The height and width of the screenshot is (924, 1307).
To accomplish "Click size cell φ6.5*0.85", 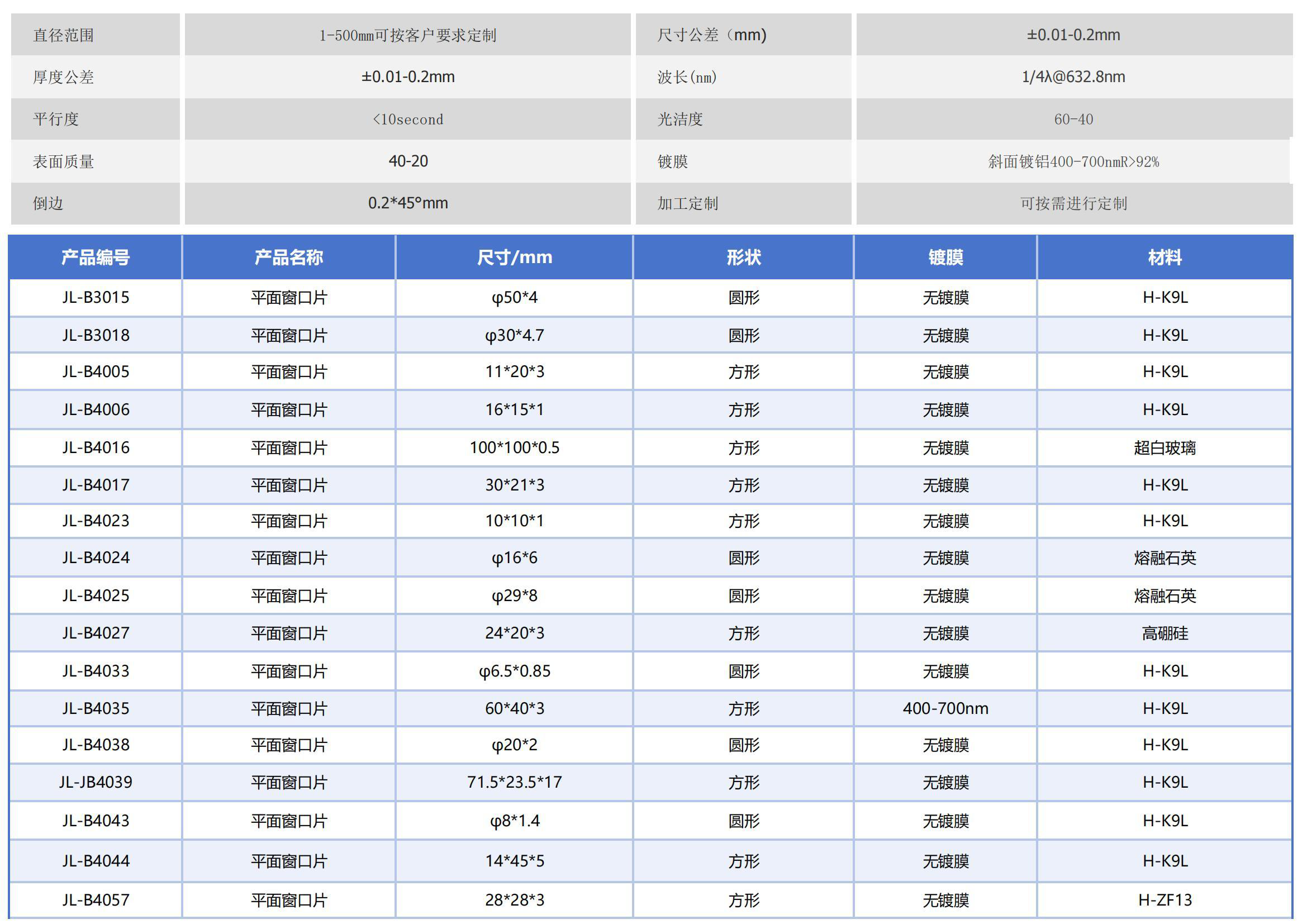I will coord(514,671).
